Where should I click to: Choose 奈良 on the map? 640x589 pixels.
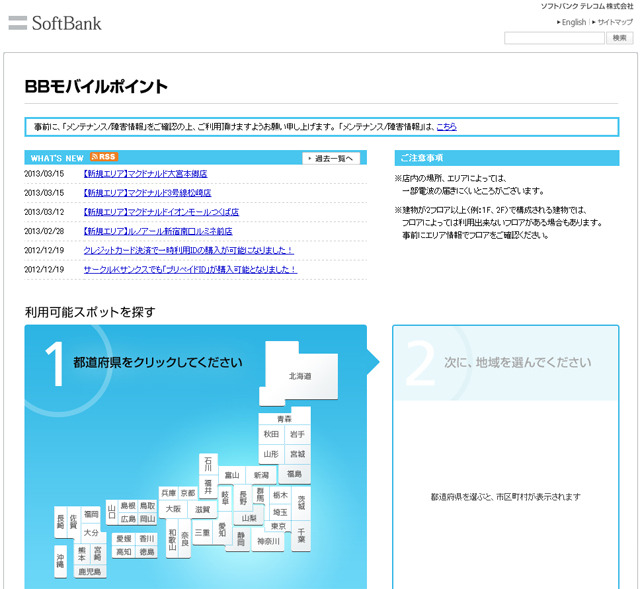coord(185,539)
